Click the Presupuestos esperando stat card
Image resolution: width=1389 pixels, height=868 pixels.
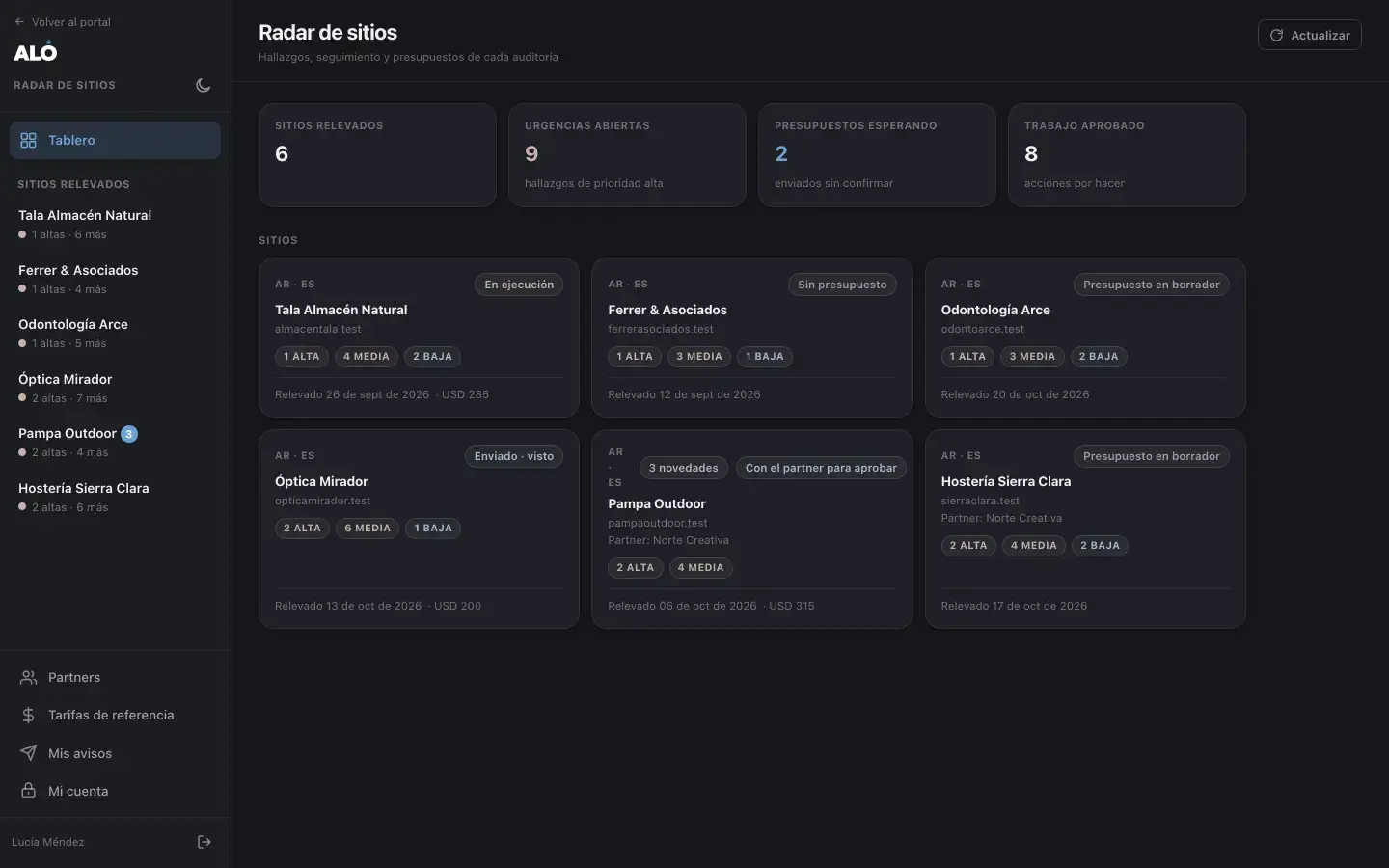tap(877, 155)
